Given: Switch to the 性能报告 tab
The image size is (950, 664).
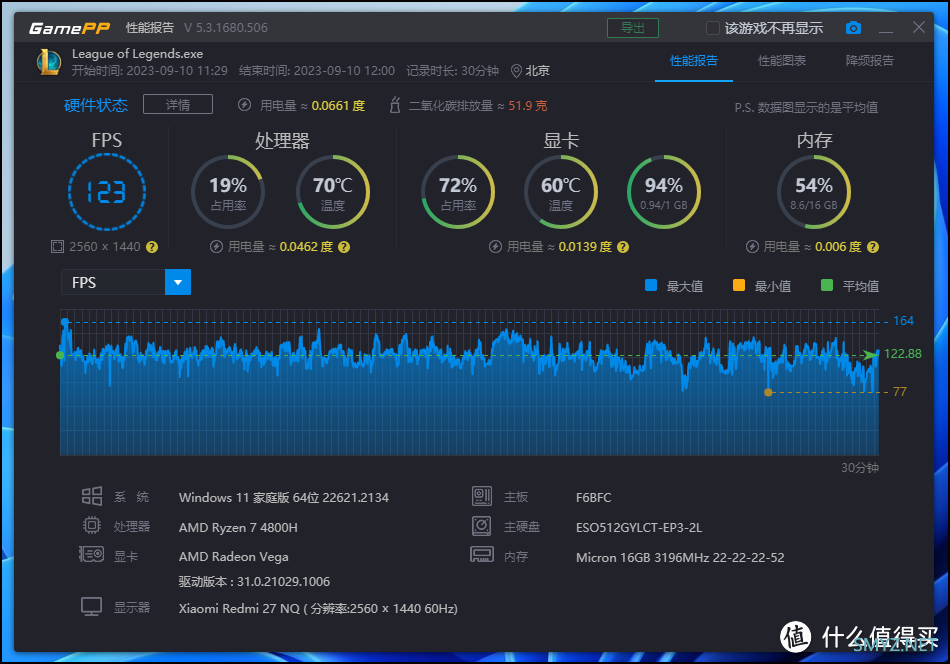Looking at the screenshot, I should [694, 61].
